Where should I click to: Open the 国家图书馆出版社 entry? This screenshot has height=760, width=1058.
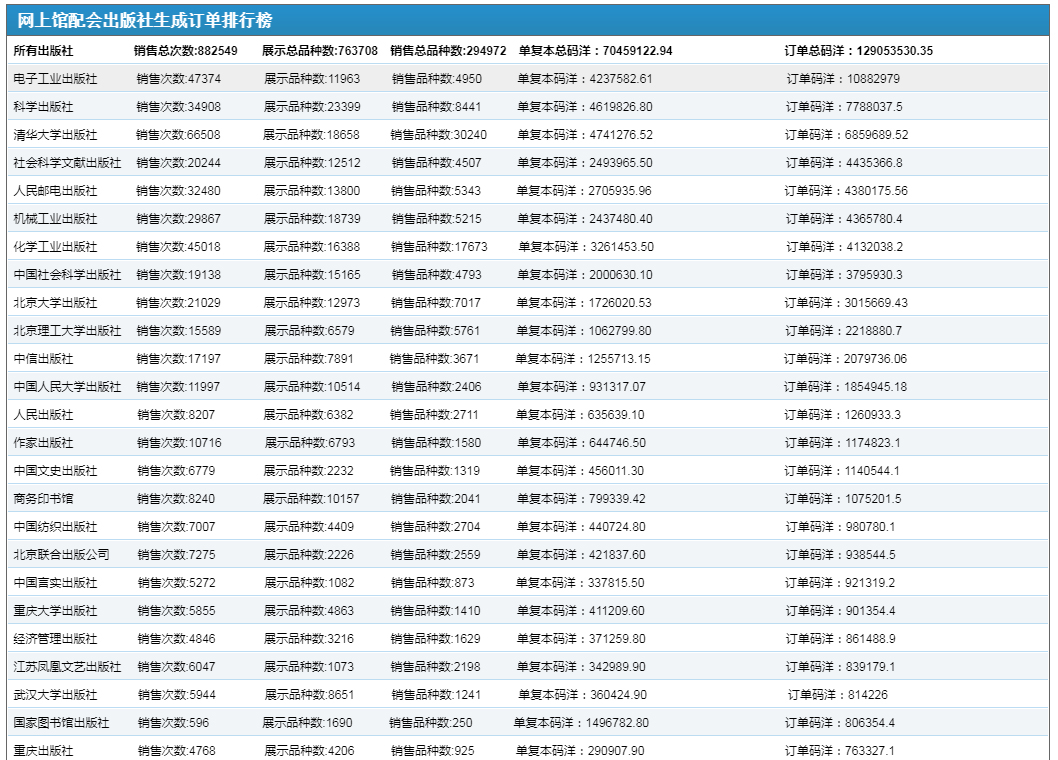tap(61, 723)
